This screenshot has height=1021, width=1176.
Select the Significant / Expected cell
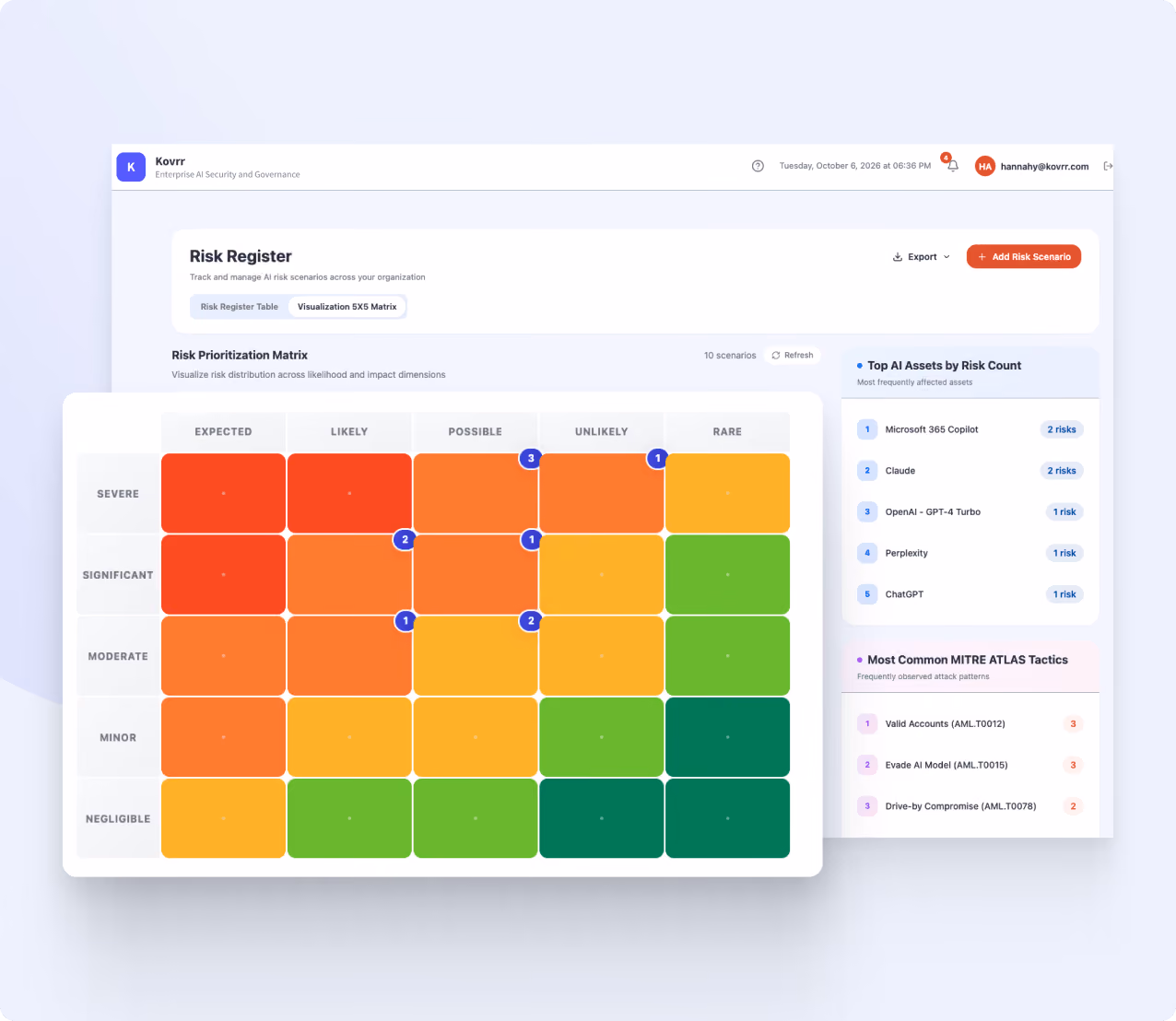pyautogui.click(x=223, y=574)
